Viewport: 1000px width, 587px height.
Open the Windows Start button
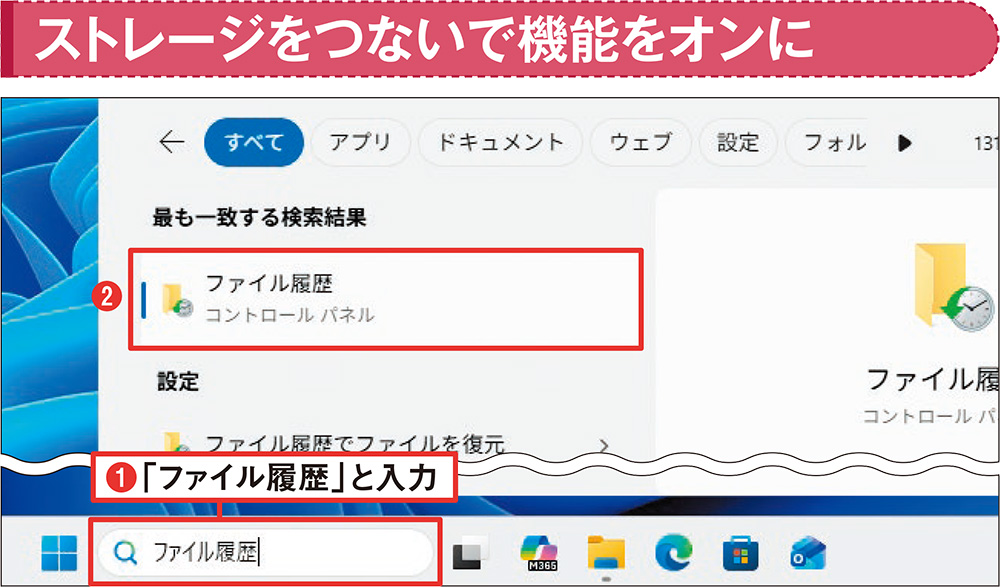59,553
